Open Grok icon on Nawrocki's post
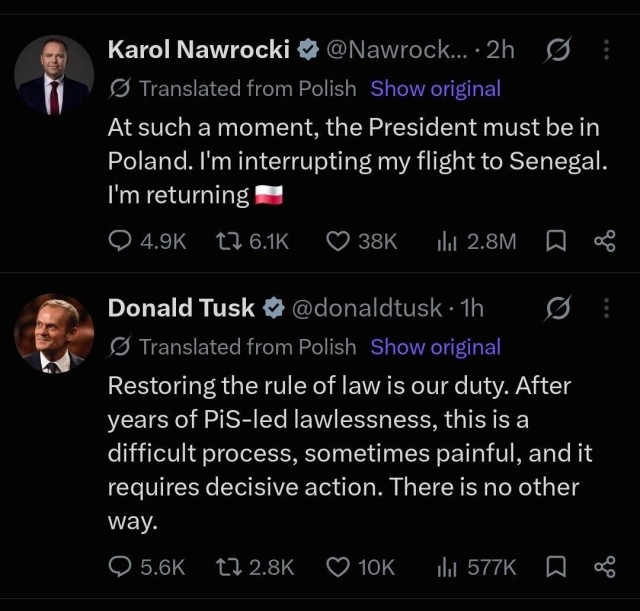This screenshot has width=640, height=611. coord(558,49)
